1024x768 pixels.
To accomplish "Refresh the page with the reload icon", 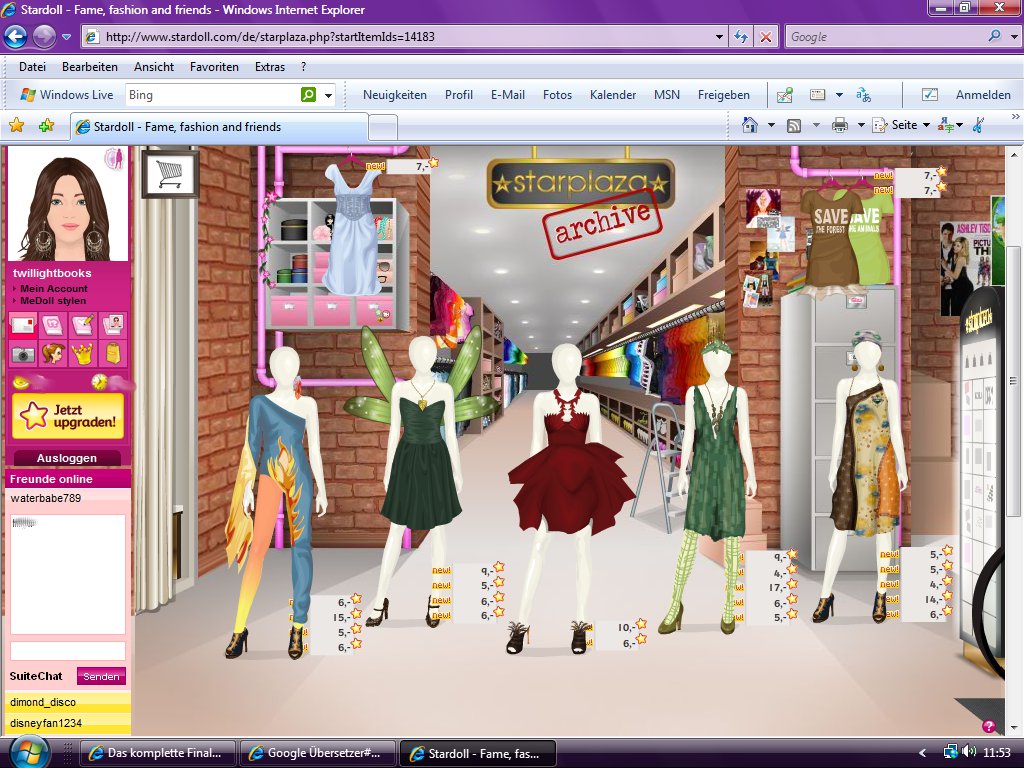I will (741, 37).
